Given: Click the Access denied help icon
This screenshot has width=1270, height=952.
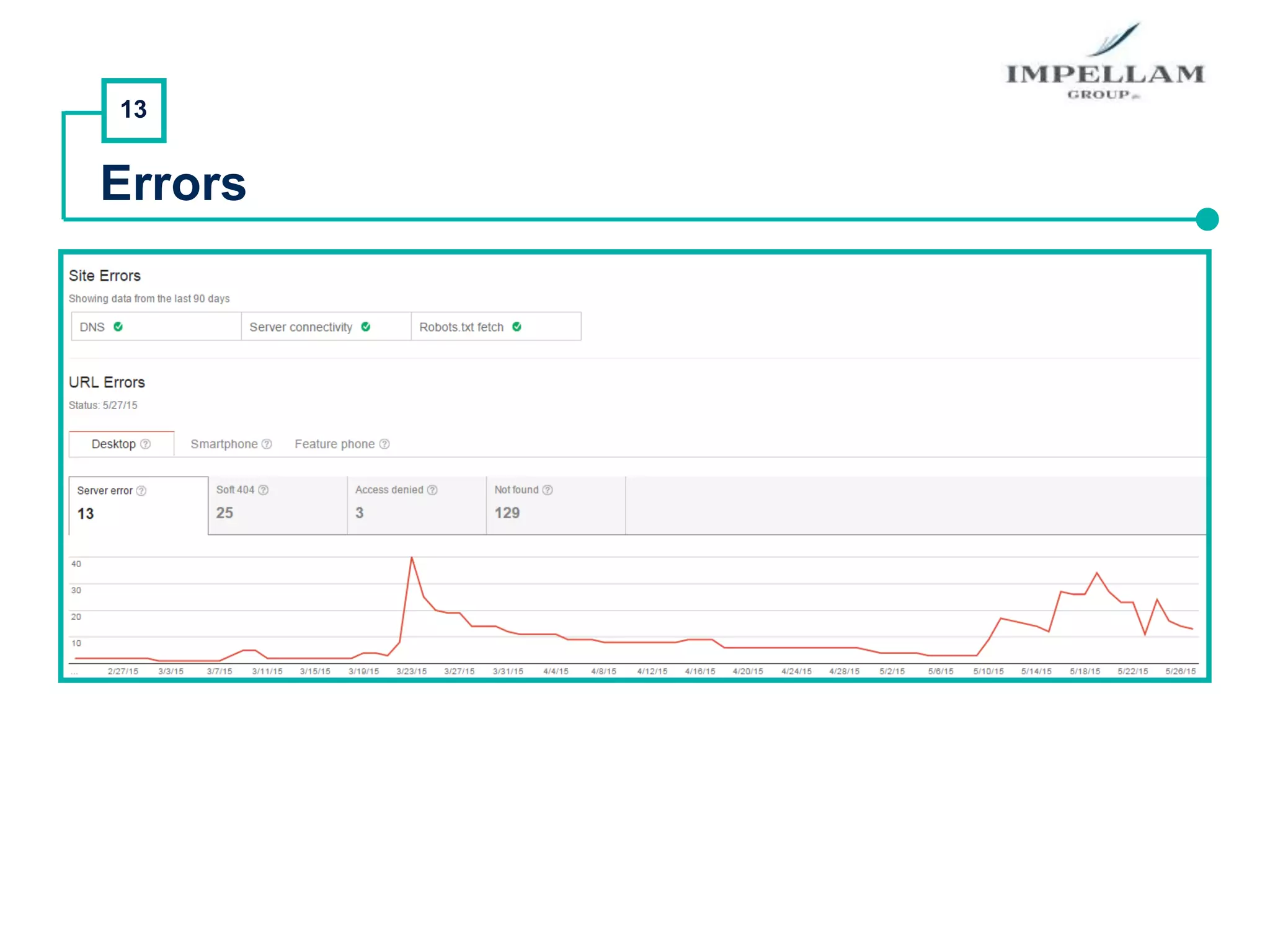Looking at the screenshot, I should (x=432, y=490).
